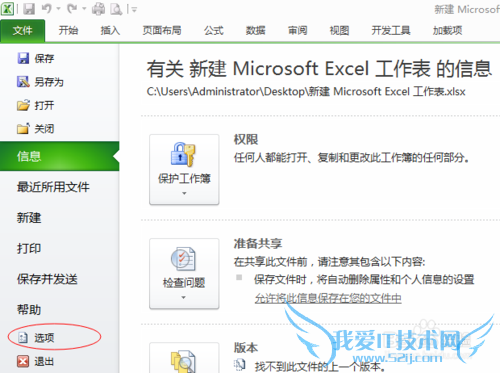Click the 检查问题 checklist button
This screenshot has height=373, width=500.
[x=184, y=273]
